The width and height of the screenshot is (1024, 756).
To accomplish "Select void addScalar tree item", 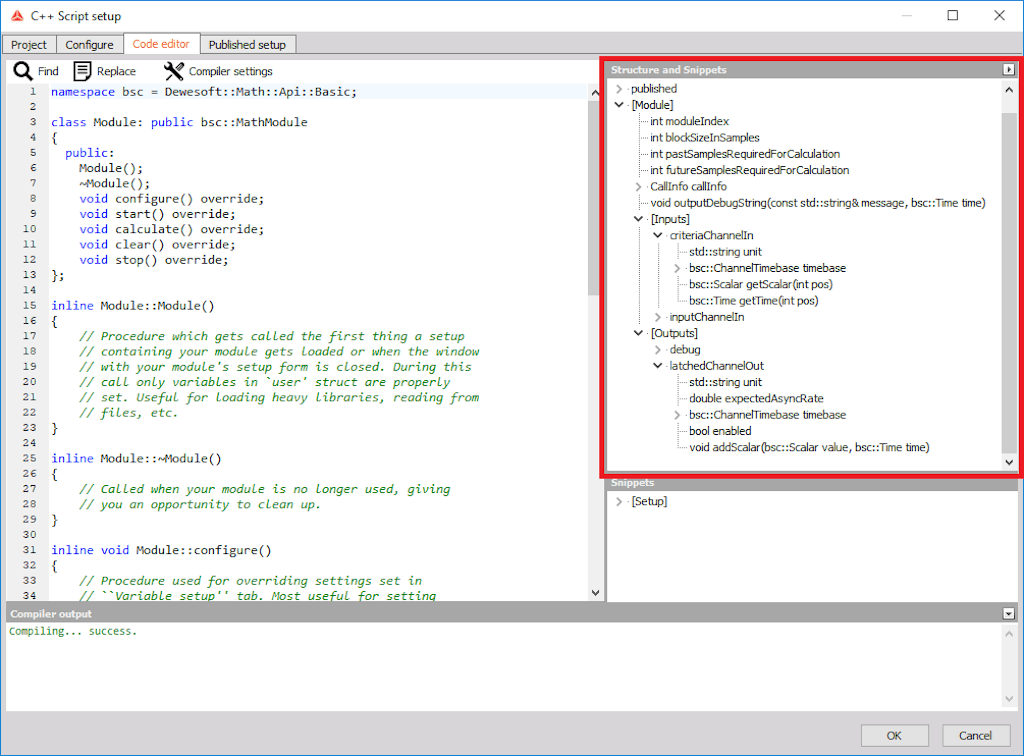I will click(809, 447).
